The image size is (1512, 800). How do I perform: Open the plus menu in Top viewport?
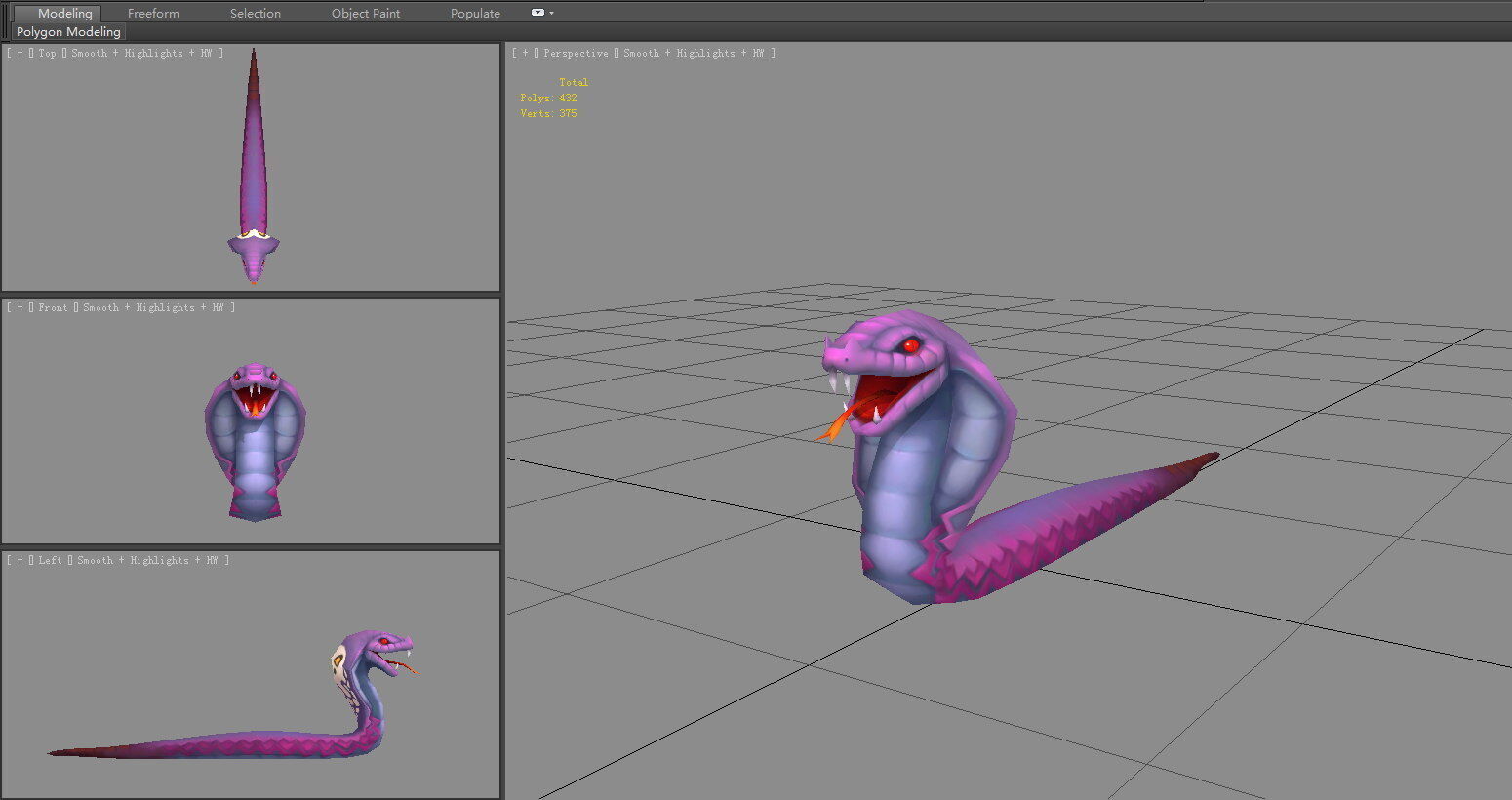[x=20, y=54]
